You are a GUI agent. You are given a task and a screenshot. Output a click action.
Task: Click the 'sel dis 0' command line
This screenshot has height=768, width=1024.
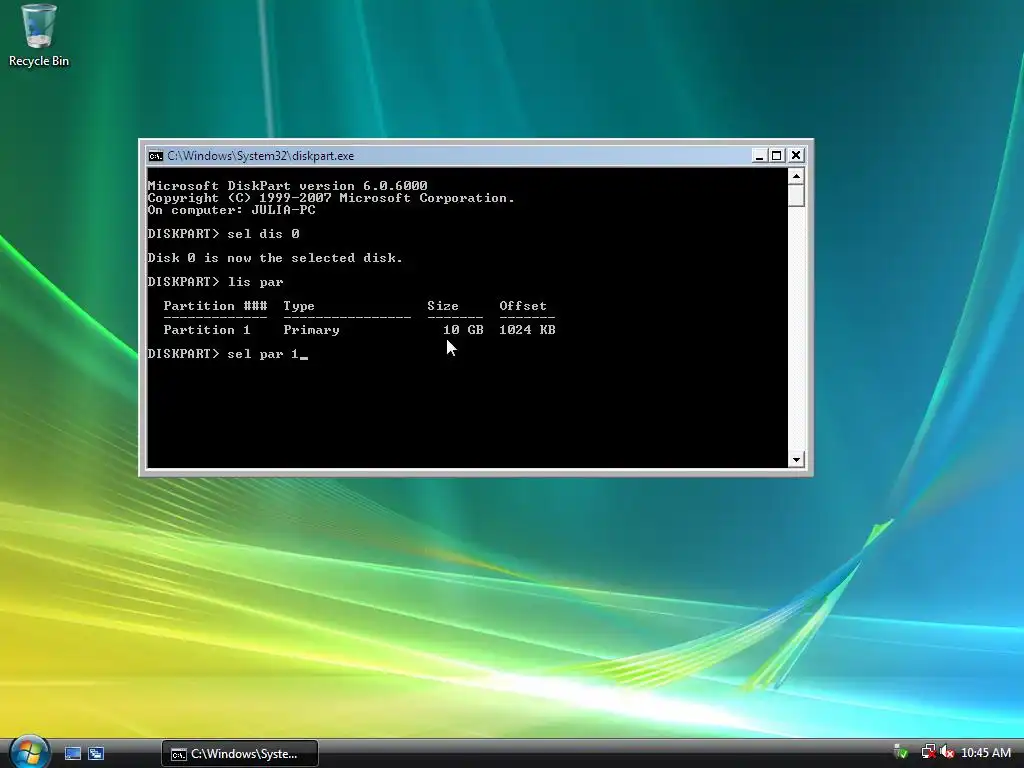pyautogui.click(x=223, y=234)
